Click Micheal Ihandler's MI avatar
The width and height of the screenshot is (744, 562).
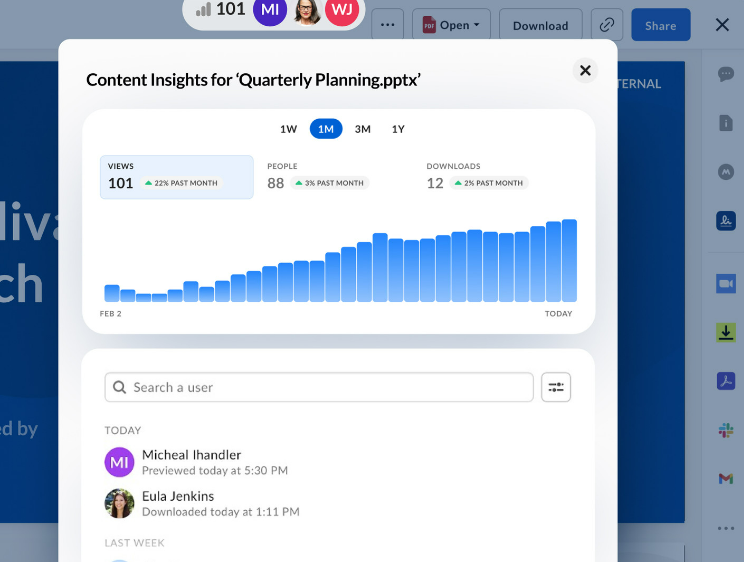pyautogui.click(x=119, y=462)
